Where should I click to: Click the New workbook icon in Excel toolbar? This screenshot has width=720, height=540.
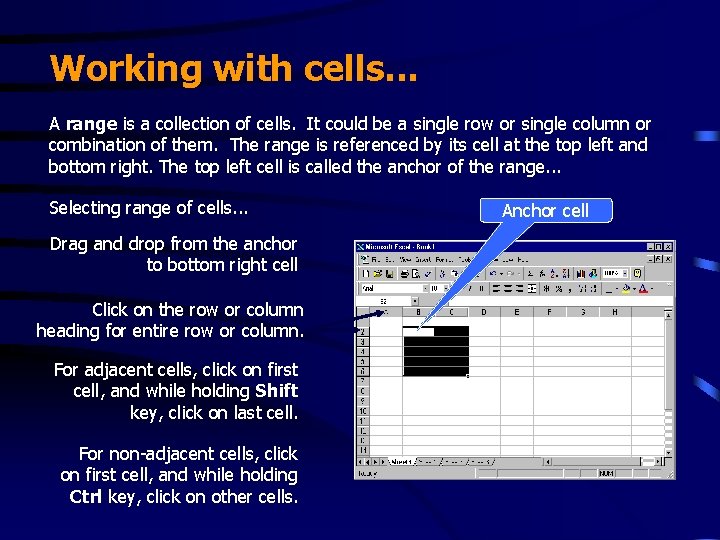click(366, 274)
